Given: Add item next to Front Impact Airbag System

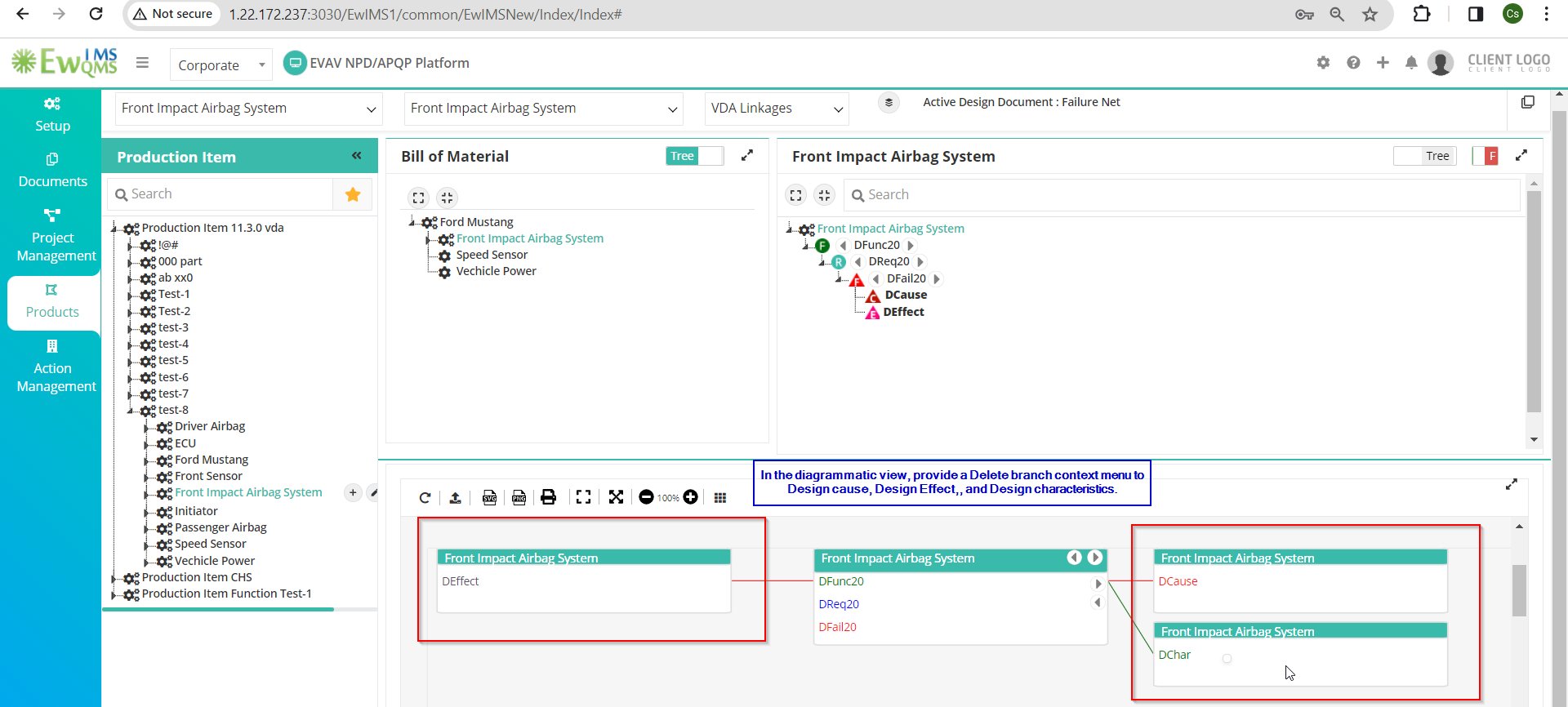Looking at the screenshot, I should (353, 492).
